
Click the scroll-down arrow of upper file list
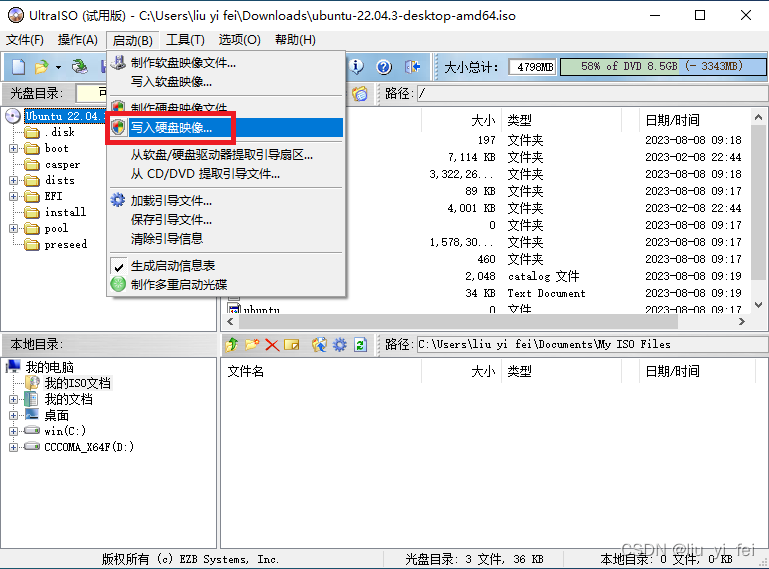click(x=758, y=305)
